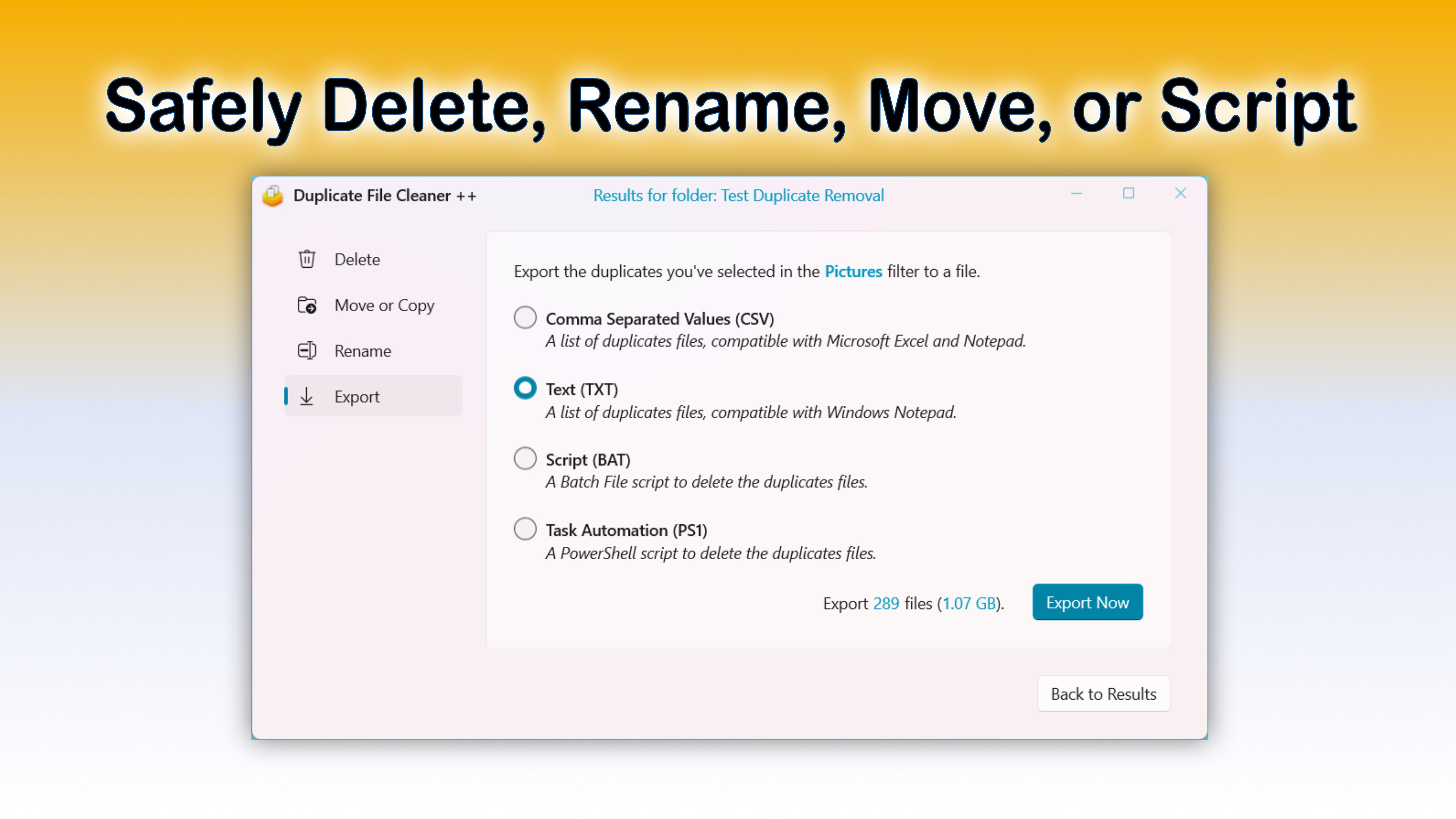Click the Export download arrow icon

point(307,397)
